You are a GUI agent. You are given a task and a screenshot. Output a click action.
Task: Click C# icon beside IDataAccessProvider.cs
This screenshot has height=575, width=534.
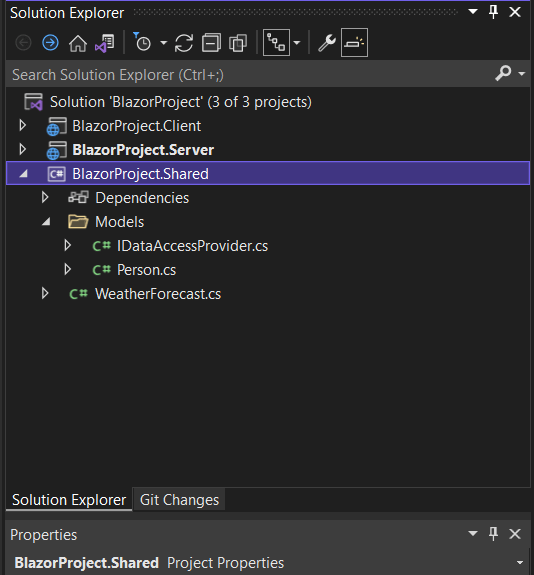click(x=101, y=246)
